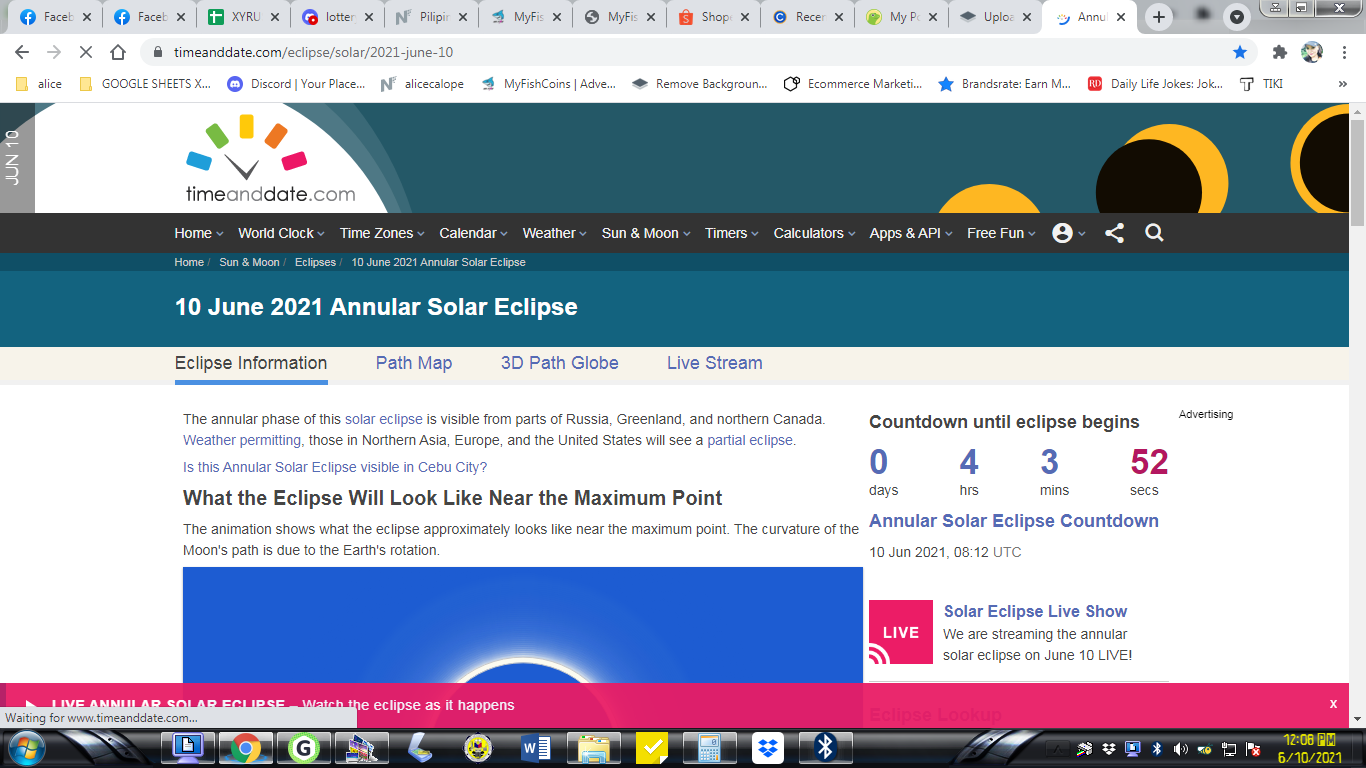Image resolution: width=1366 pixels, height=768 pixels.
Task: Open the Chrome extensions puzzle icon
Action: (x=1280, y=52)
